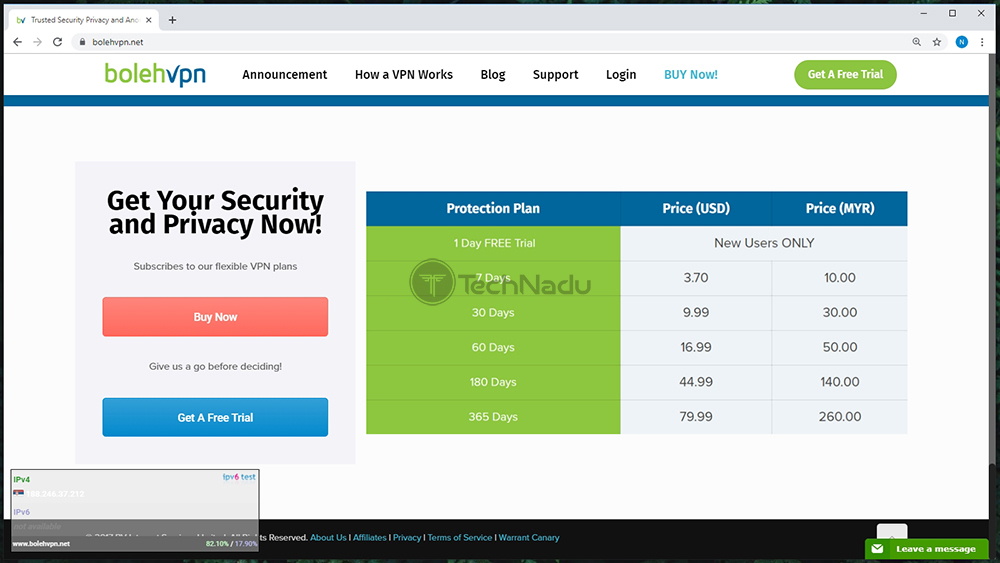Viewport: 1000px width, 563px height.
Task: Select the Trusted Security Privacy browser tab
Action: pyautogui.click(x=84, y=20)
